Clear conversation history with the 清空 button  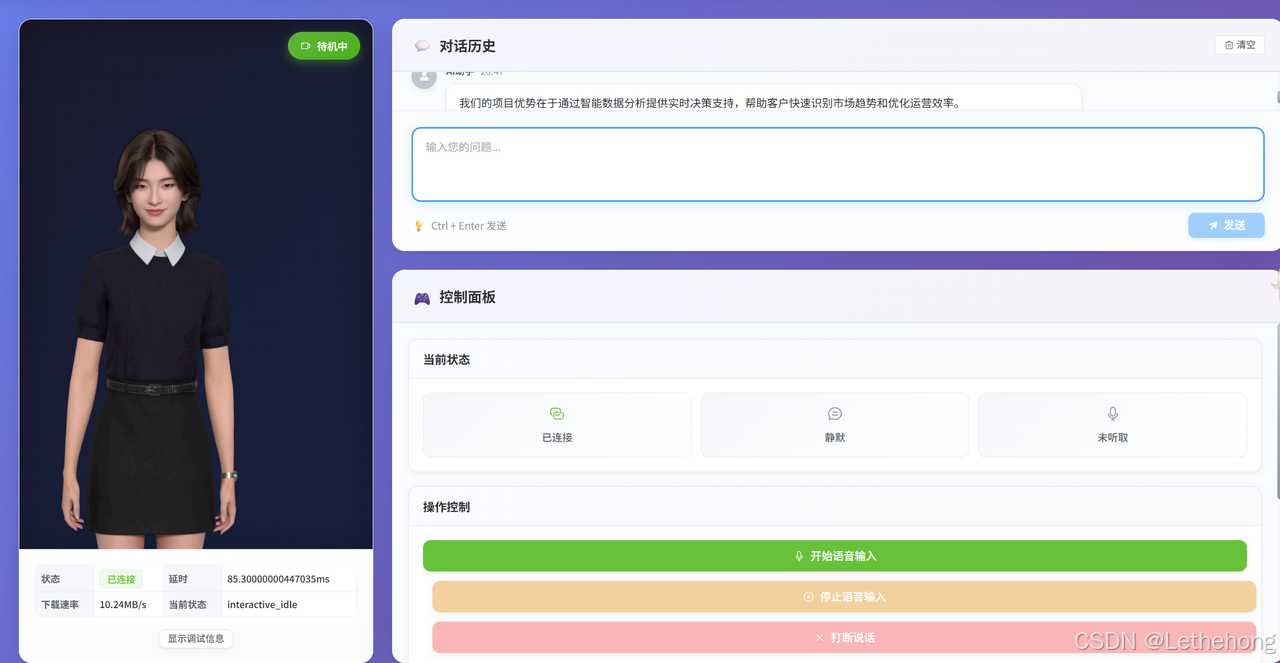[x=1238, y=44]
